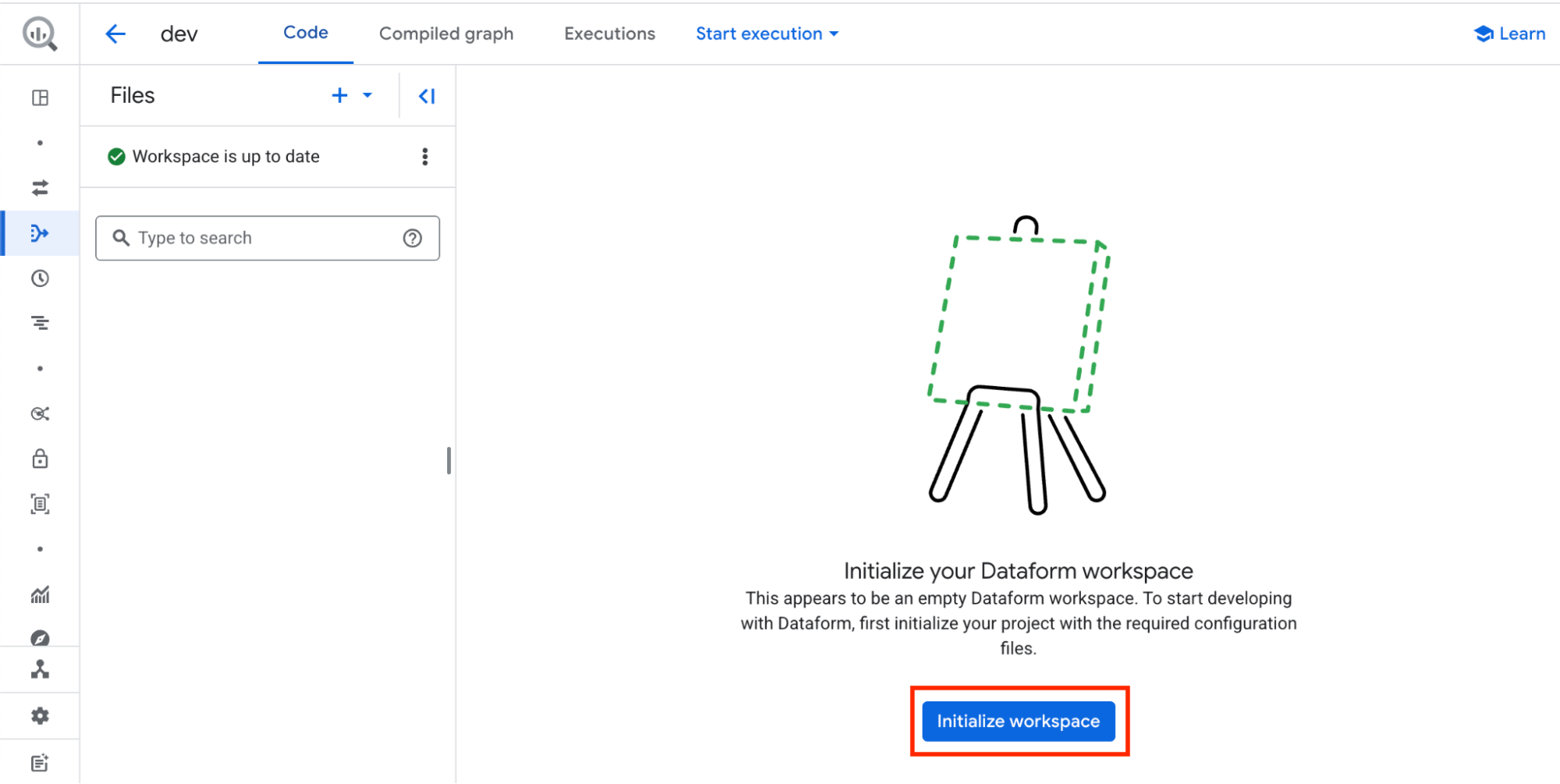Open the bracketed document sidebar icon
This screenshot has height=784, width=1560.
pos(40,504)
